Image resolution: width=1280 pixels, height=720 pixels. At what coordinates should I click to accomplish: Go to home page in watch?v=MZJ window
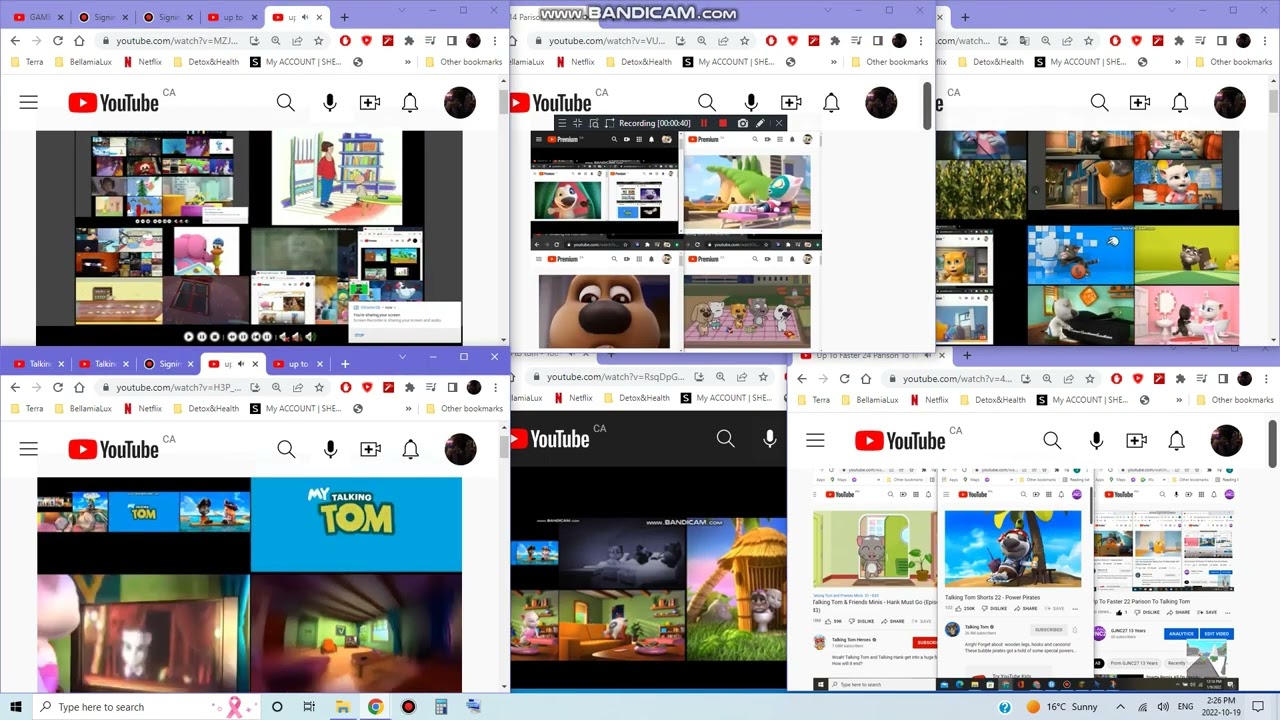pos(79,41)
